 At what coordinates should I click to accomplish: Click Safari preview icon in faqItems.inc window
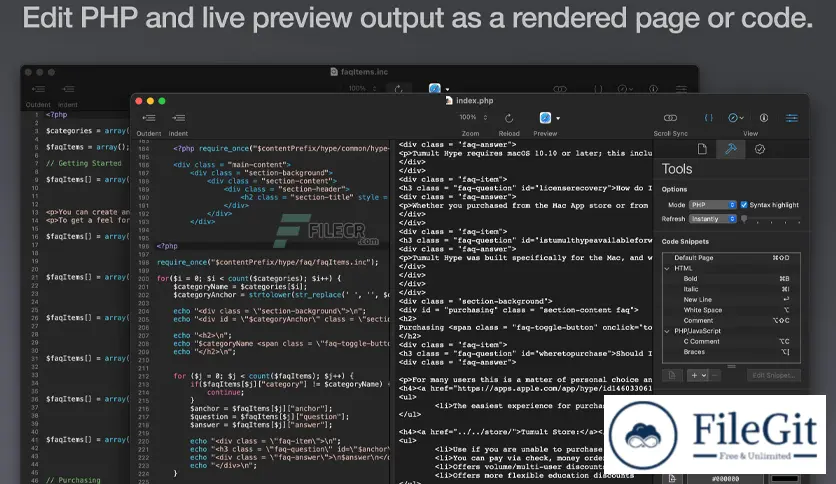click(435, 88)
